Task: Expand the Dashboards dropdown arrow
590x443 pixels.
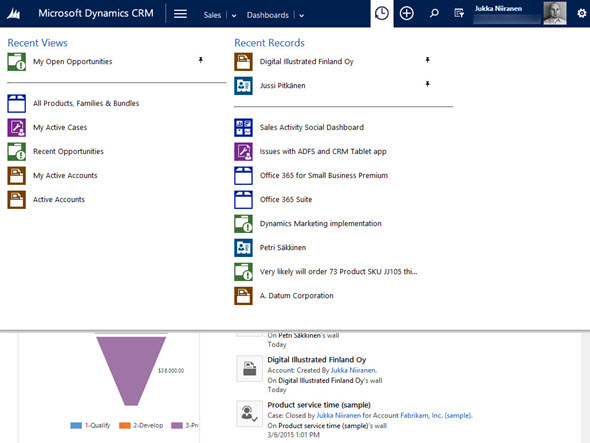Action: [301, 15]
